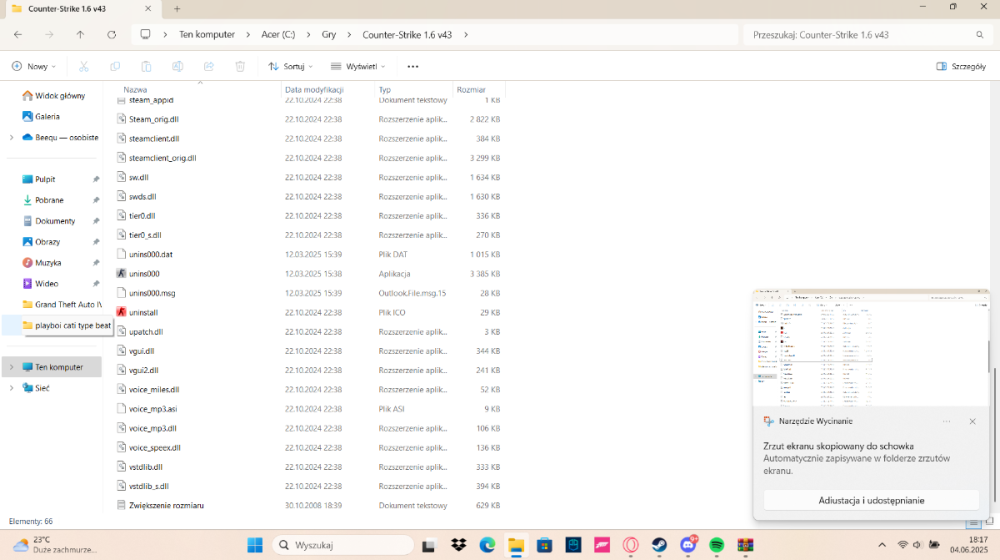This screenshot has width=1000, height=560.
Task: Expand the Beequ — osobiste tree node
Action: (x=11, y=137)
